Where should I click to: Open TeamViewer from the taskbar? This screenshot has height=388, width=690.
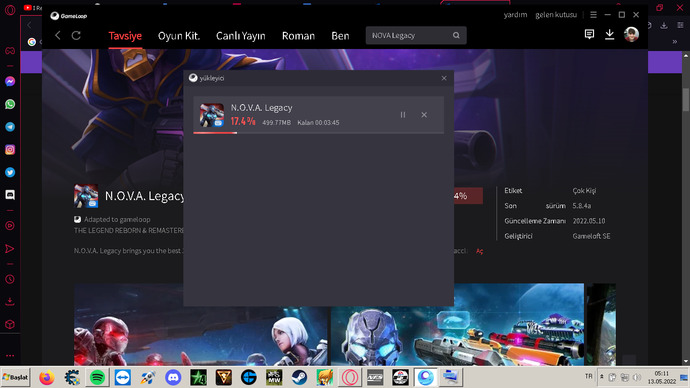tap(123, 377)
